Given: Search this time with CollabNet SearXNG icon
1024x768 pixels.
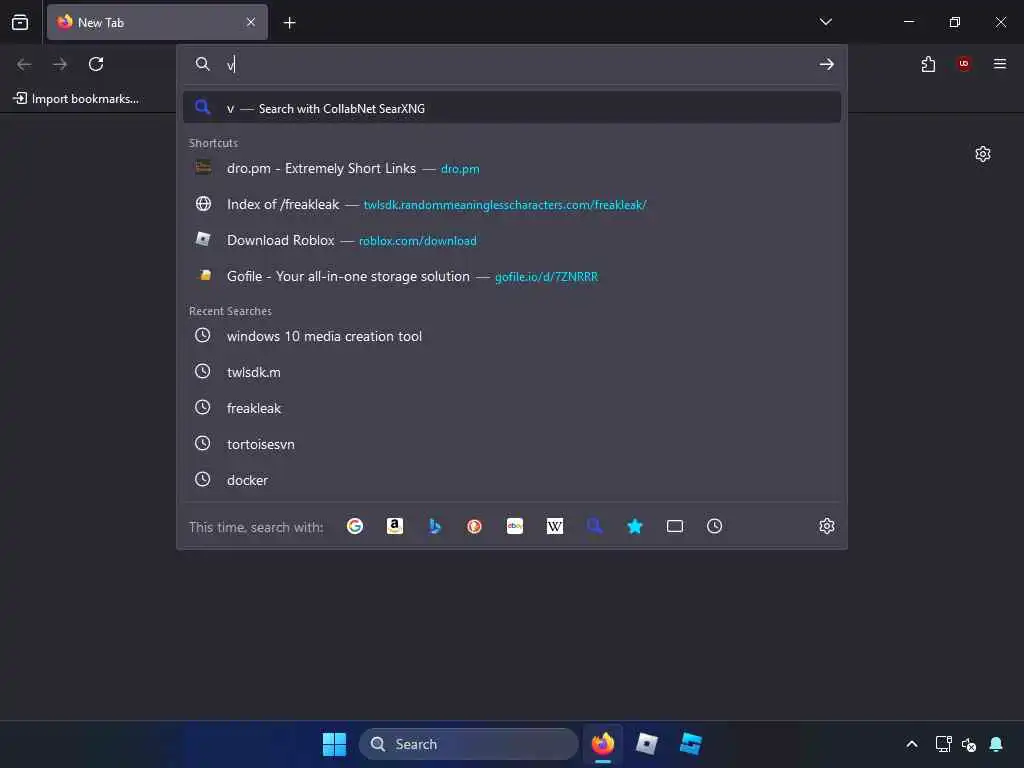Looking at the screenshot, I should pyautogui.click(x=594, y=526).
